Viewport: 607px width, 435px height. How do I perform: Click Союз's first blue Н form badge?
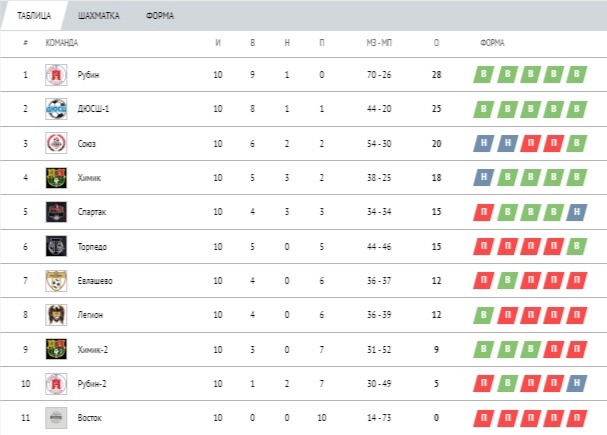484,143
